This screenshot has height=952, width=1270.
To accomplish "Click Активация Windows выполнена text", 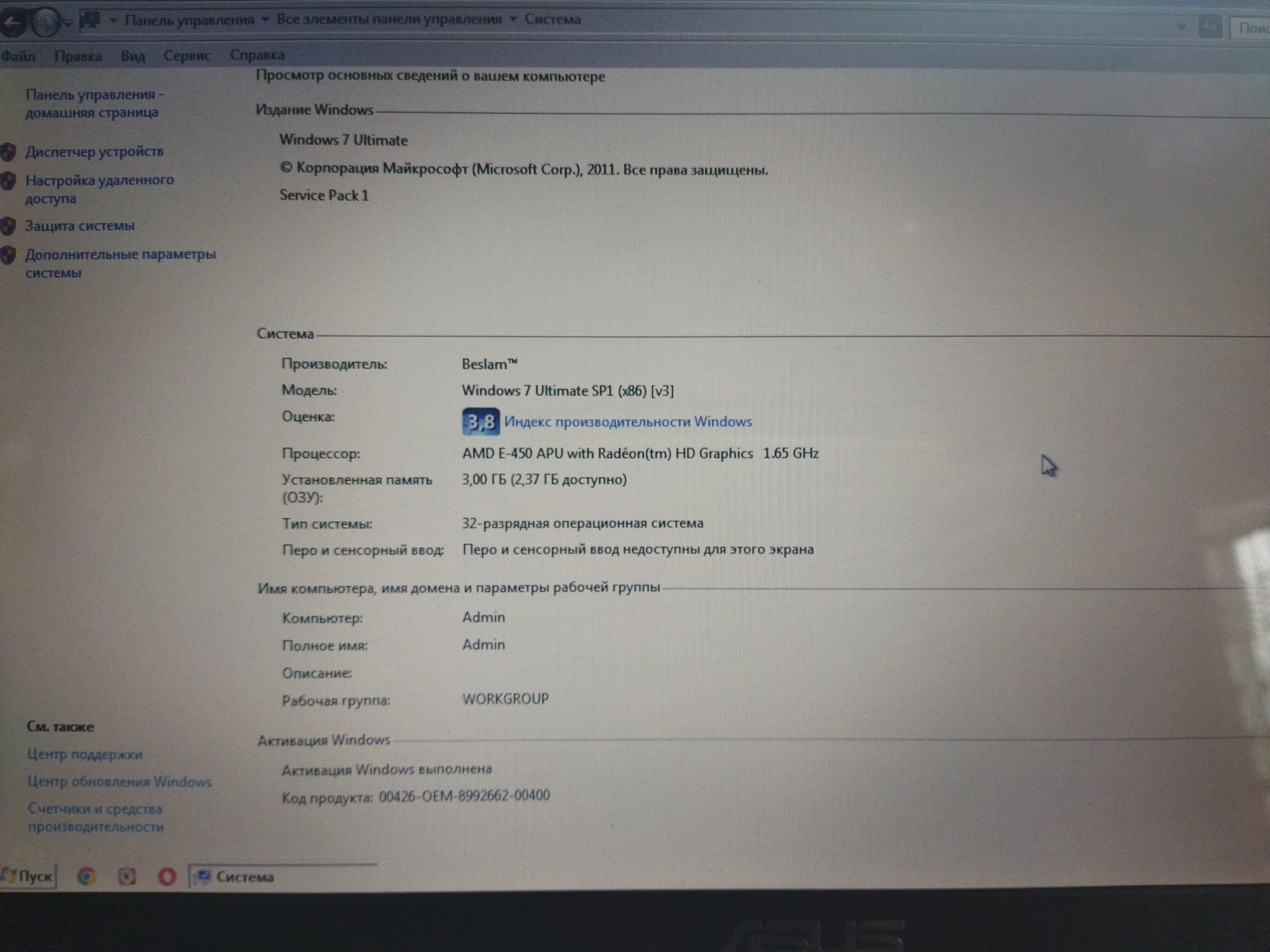I will [x=387, y=769].
